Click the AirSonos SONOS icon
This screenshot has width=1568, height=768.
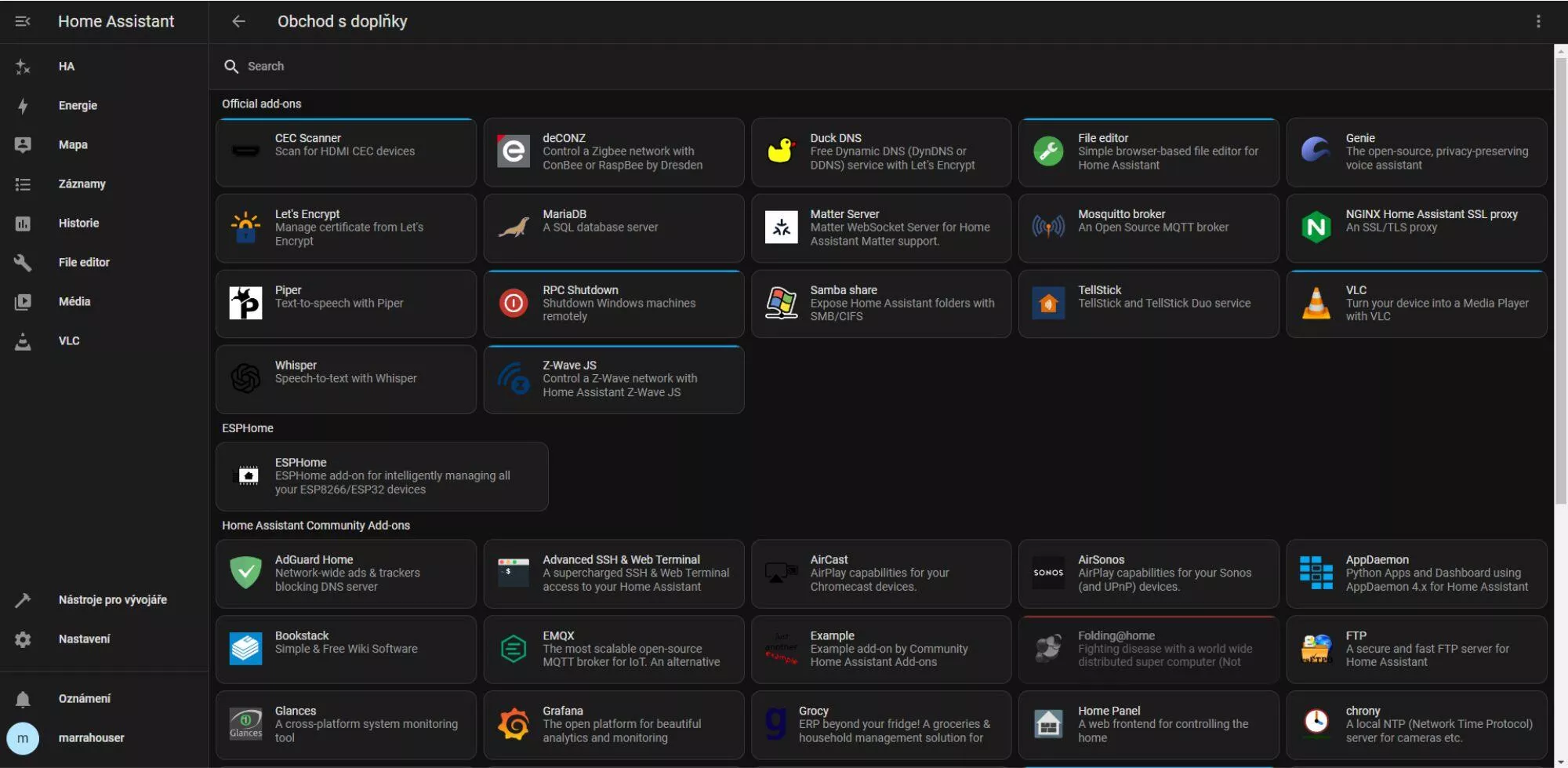click(1048, 573)
